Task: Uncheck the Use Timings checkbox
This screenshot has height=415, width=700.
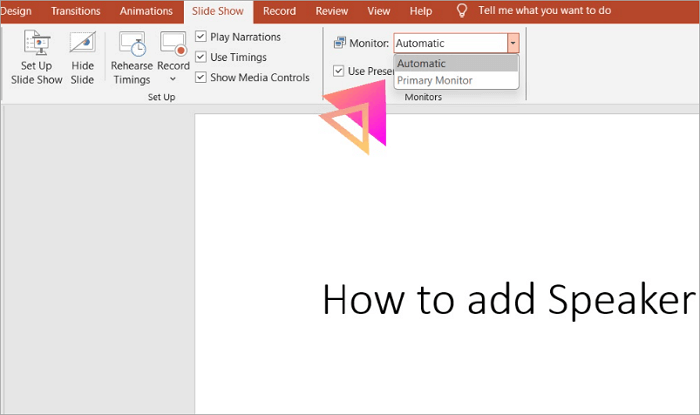Action: point(201,57)
